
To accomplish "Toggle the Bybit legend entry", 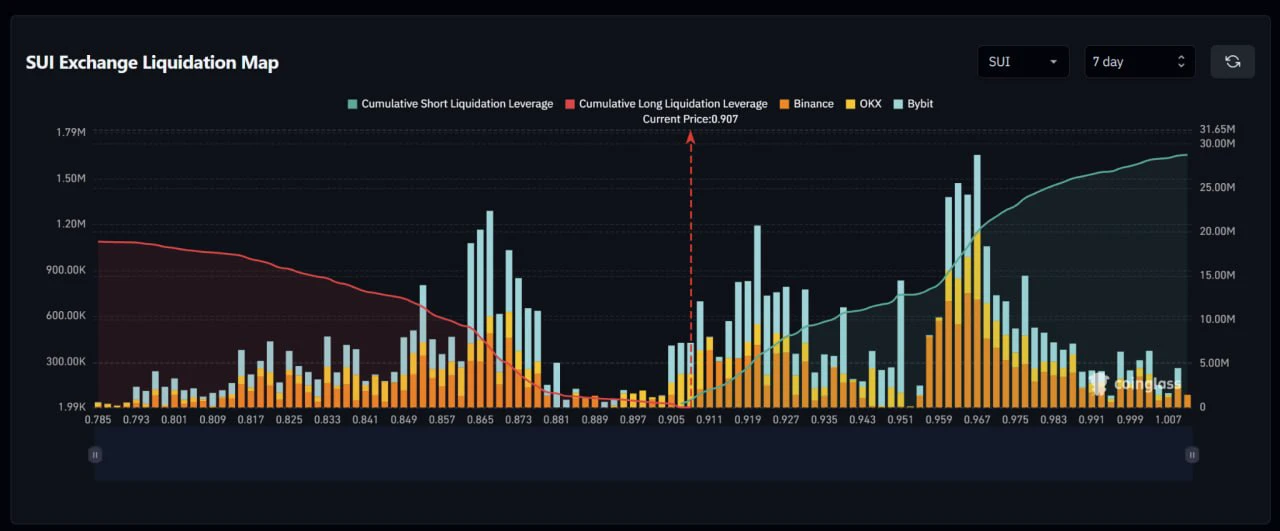I will point(913,104).
